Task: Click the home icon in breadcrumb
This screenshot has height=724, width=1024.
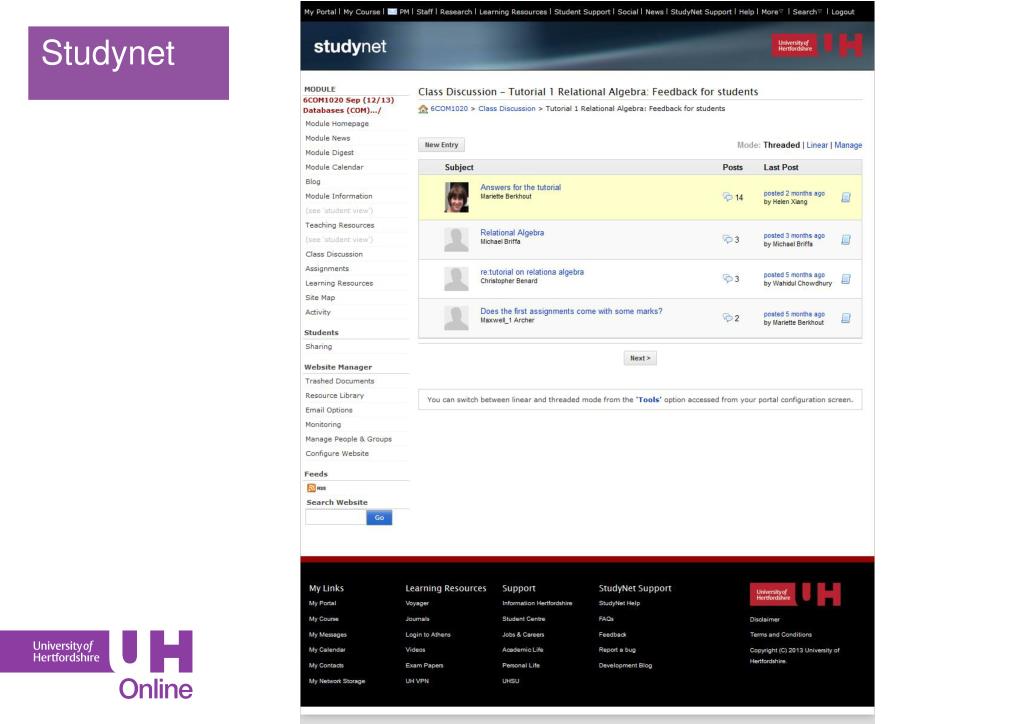Action: (423, 109)
